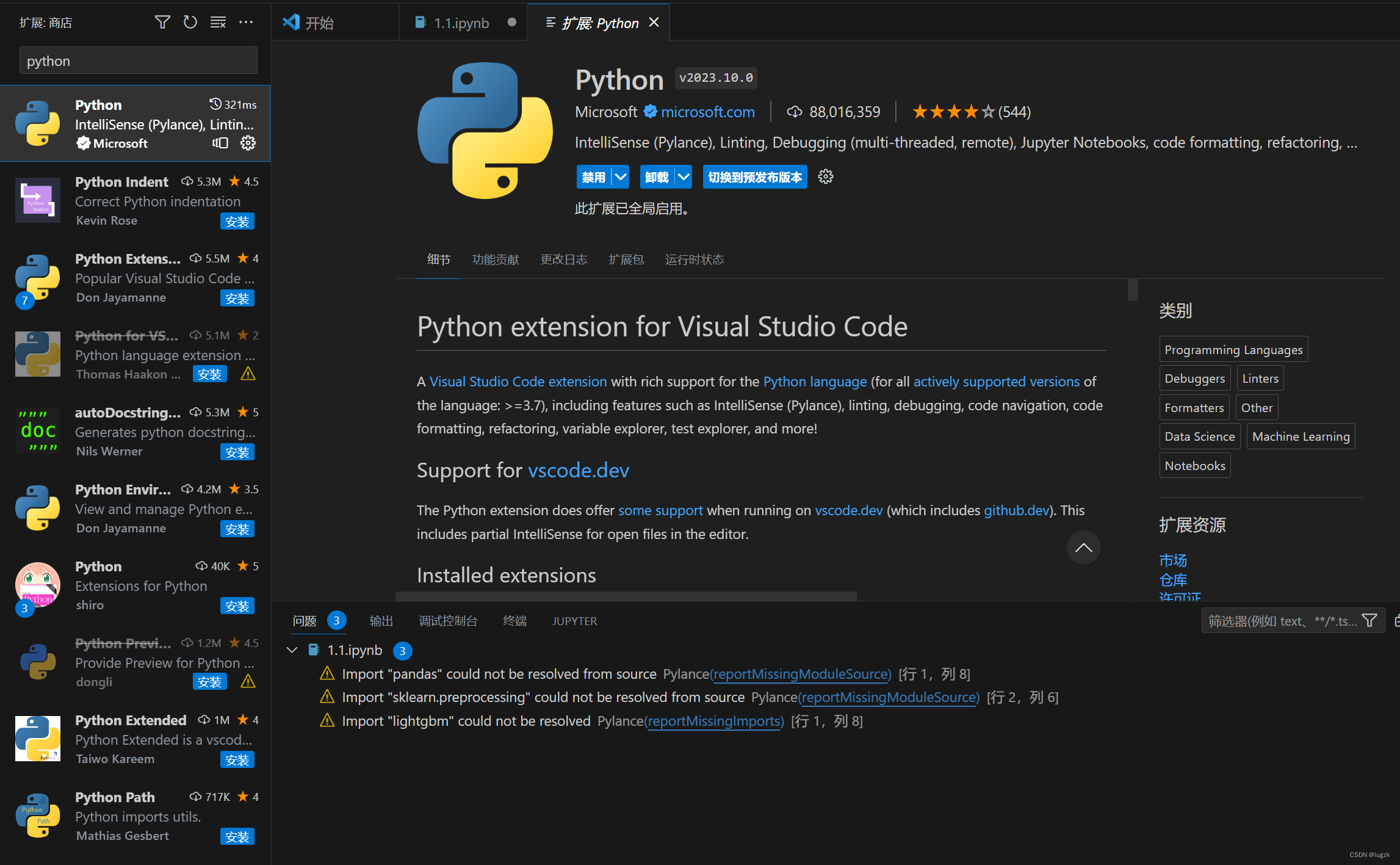Open the extensions view more actions menu
Screen dimensions: 1400x865
(x=246, y=23)
